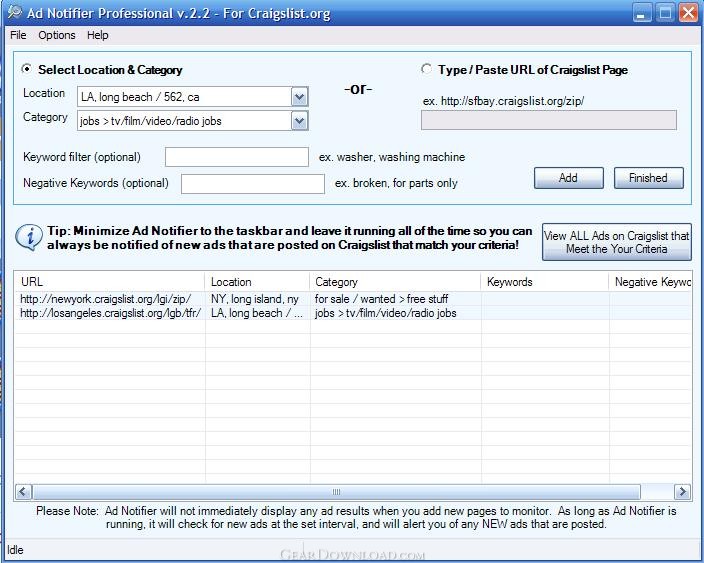
Task: Click the horizontal scrollbar left arrow
Action: point(23,492)
